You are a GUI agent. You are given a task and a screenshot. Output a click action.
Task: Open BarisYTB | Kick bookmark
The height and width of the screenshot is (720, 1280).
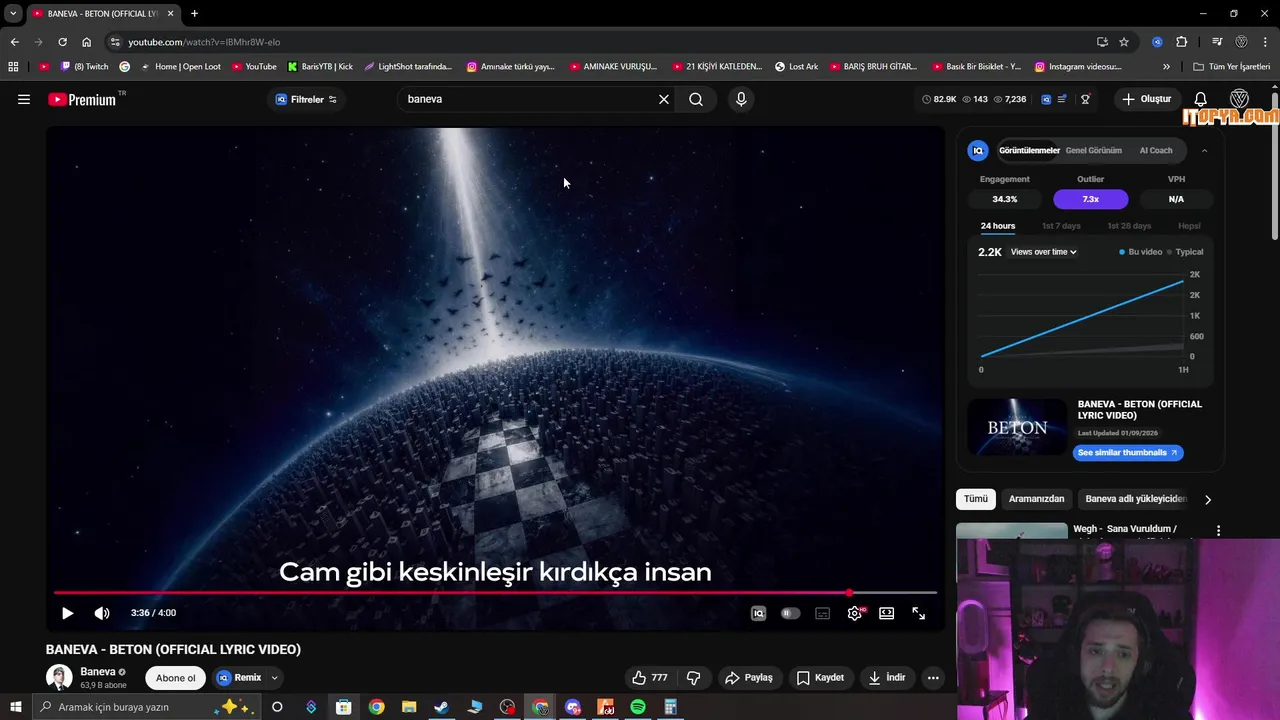click(x=320, y=67)
